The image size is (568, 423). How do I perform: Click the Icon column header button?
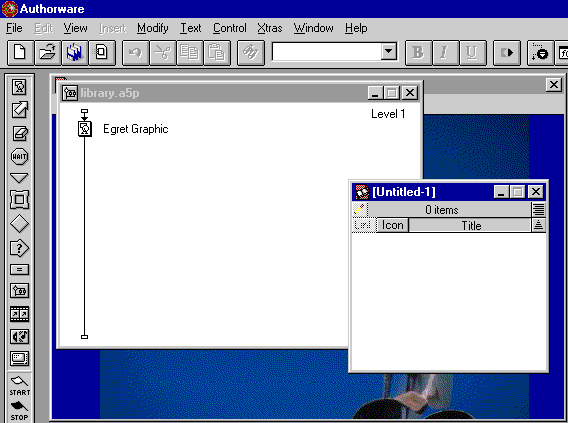tap(393, 225)
